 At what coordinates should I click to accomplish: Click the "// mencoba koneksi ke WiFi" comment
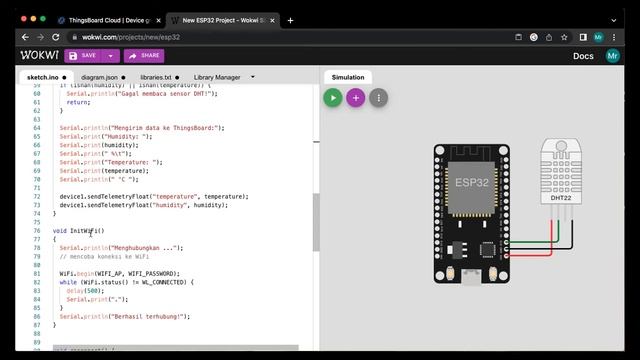[104, 256]
